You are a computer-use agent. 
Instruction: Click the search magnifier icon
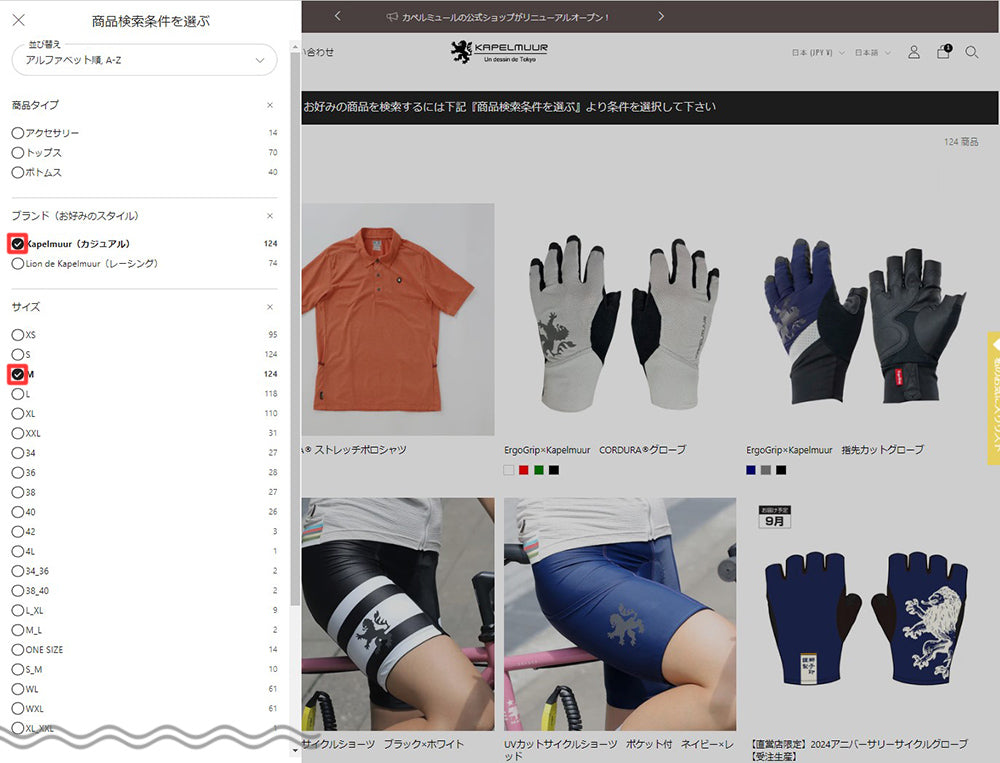(x=971, y=52)
